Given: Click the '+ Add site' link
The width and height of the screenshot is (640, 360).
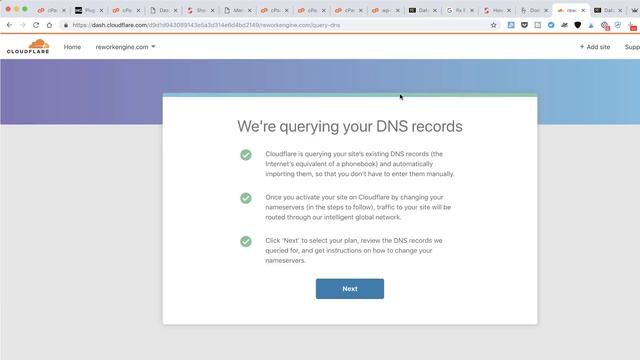Looking at the screenshot, I should (x=595, y=47).
